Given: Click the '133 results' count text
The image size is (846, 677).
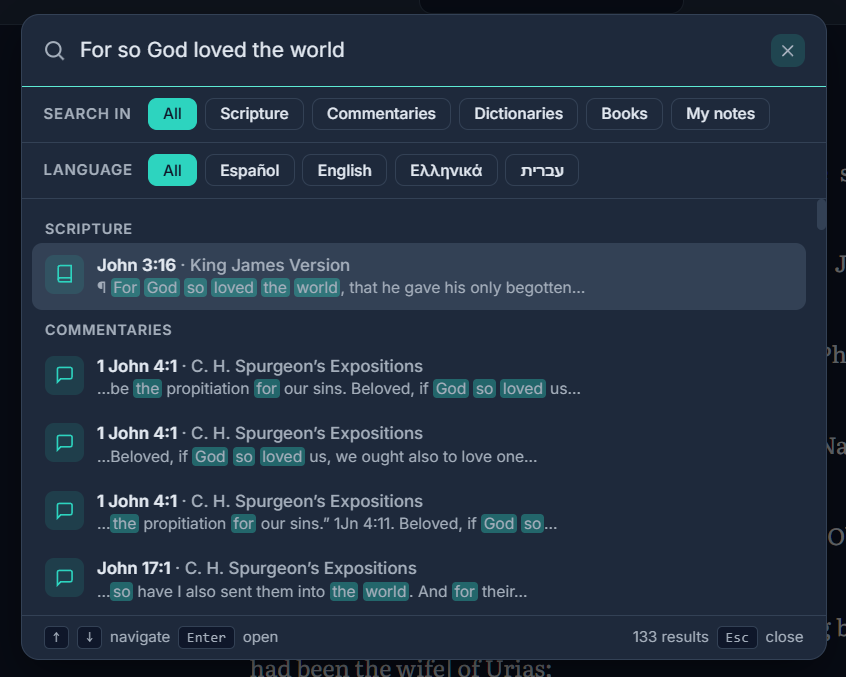Looking at the screenshot, I should 670,637.
